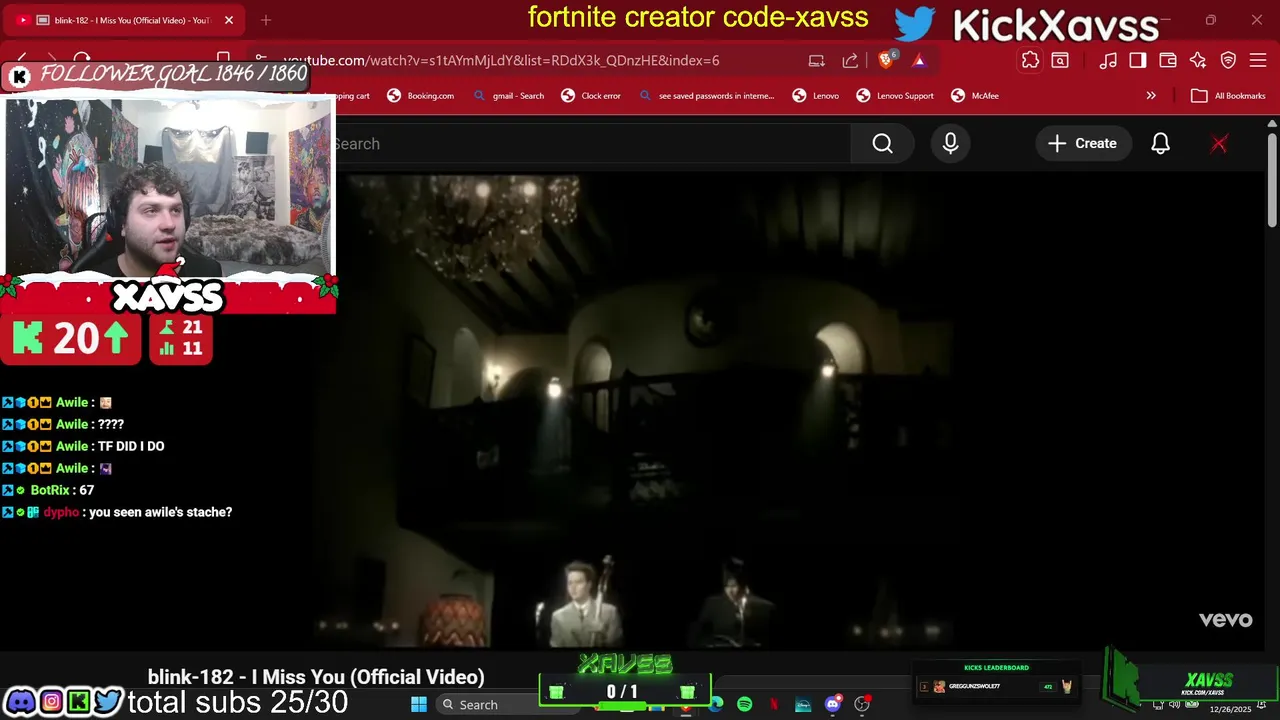The width and height of the screenshot is (1280, 720).
Task: Open OBS Studio from the taskbar
Action: [862, 705]
